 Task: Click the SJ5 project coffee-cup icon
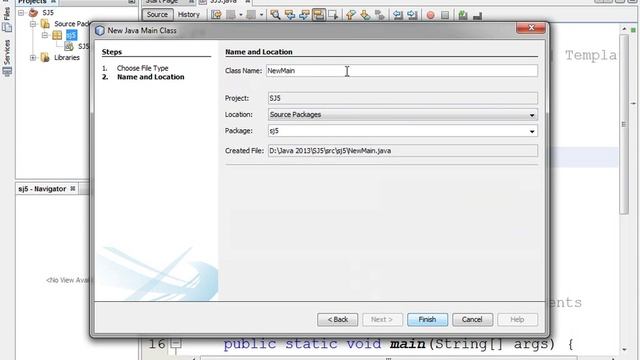(x=33, y=13)
